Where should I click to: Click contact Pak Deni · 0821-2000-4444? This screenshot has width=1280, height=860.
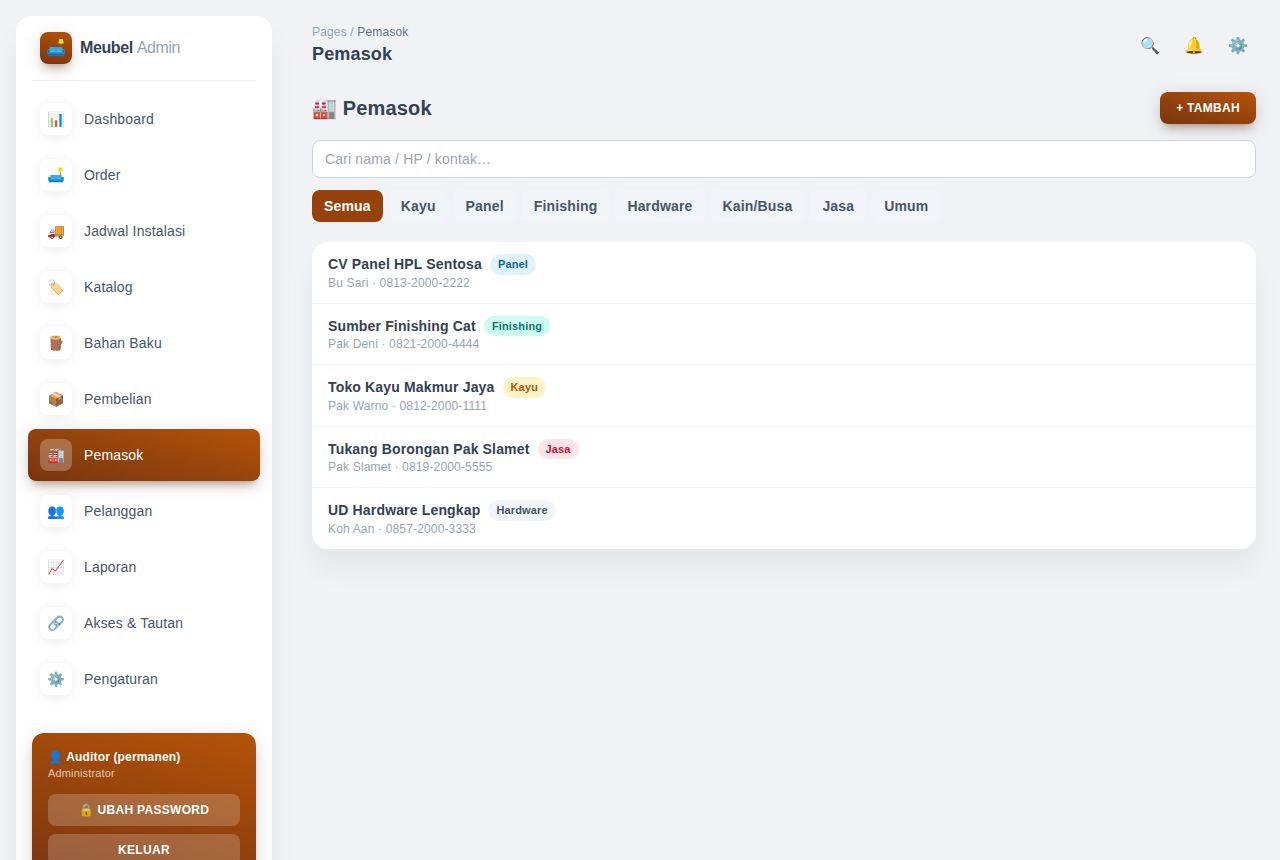pyautogui.click(x=404, y=344)
